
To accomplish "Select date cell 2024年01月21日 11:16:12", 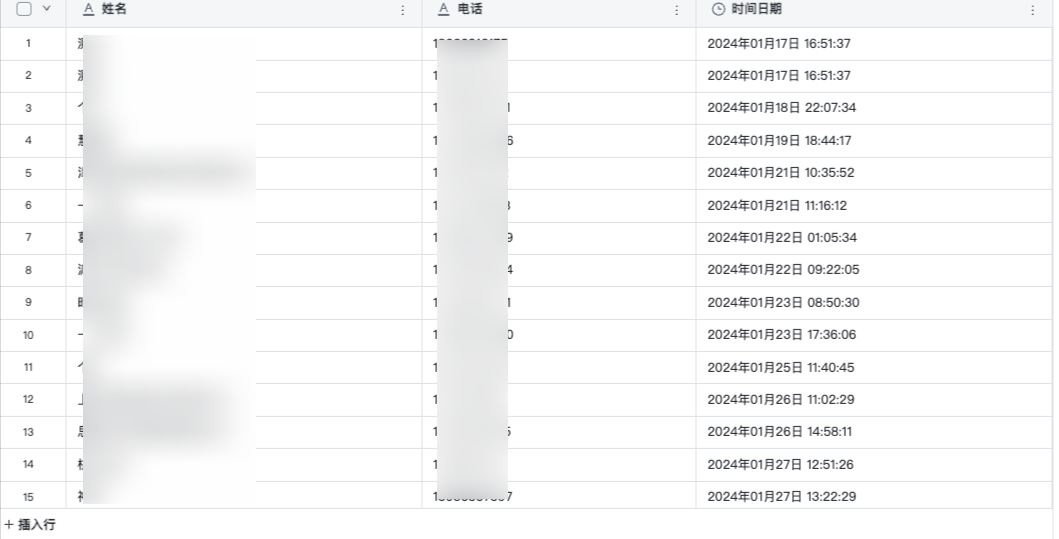I will coord(874,205).
